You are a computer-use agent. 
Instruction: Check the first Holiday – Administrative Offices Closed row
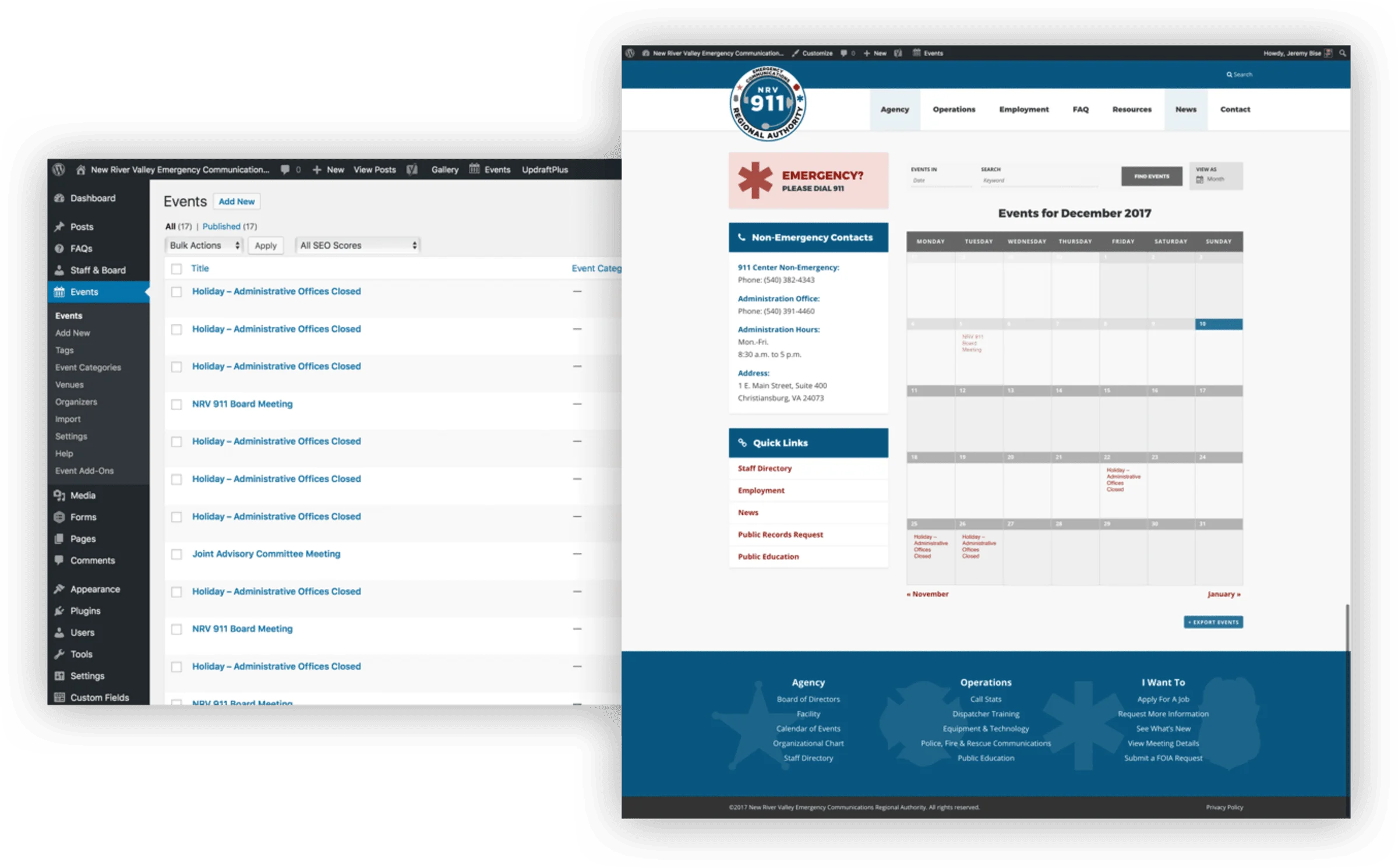click(x=176, y=291)
